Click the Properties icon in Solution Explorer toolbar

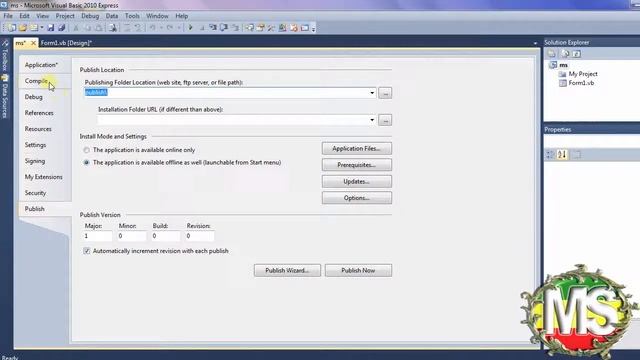[x=551, y=53]
